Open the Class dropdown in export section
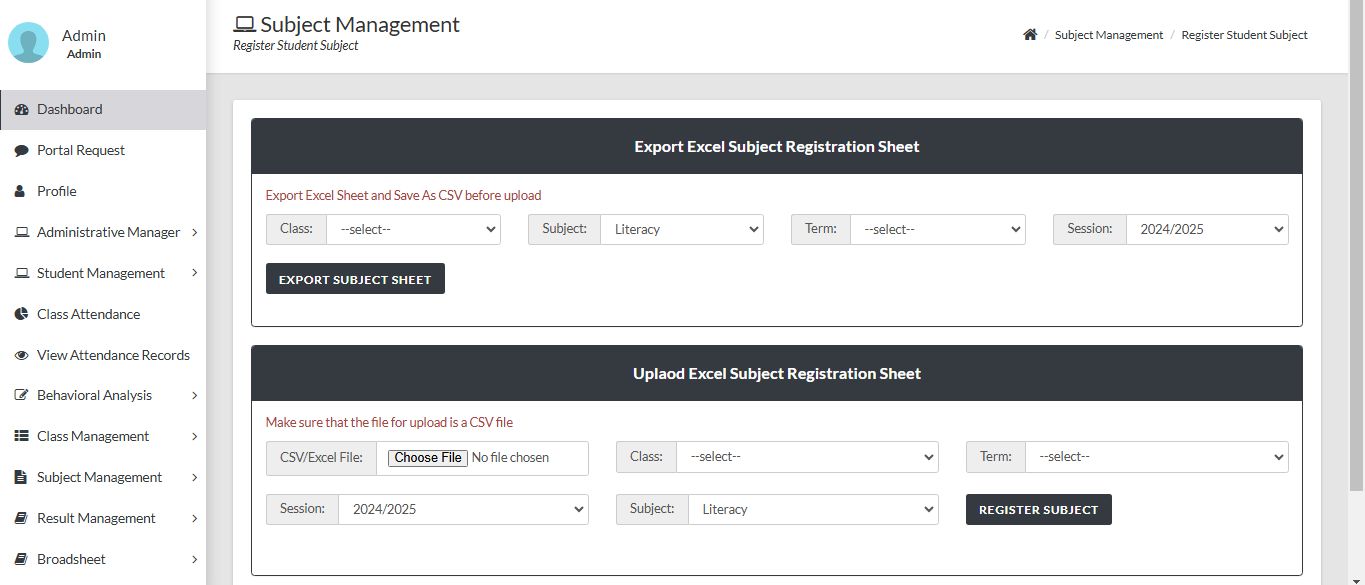This screenshot has width=1365, height=585. [413, 229]
